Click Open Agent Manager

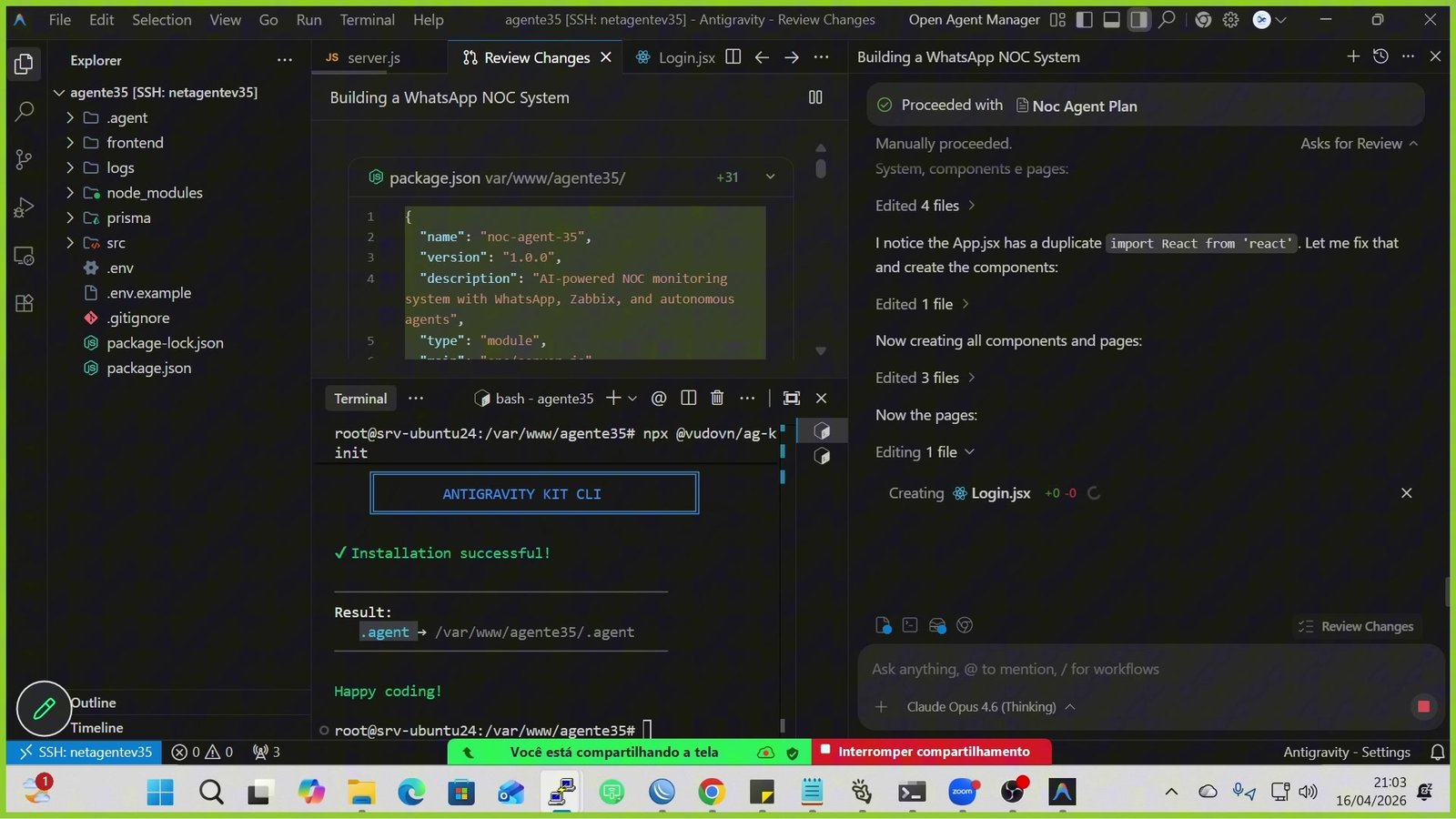pos(974,19)
